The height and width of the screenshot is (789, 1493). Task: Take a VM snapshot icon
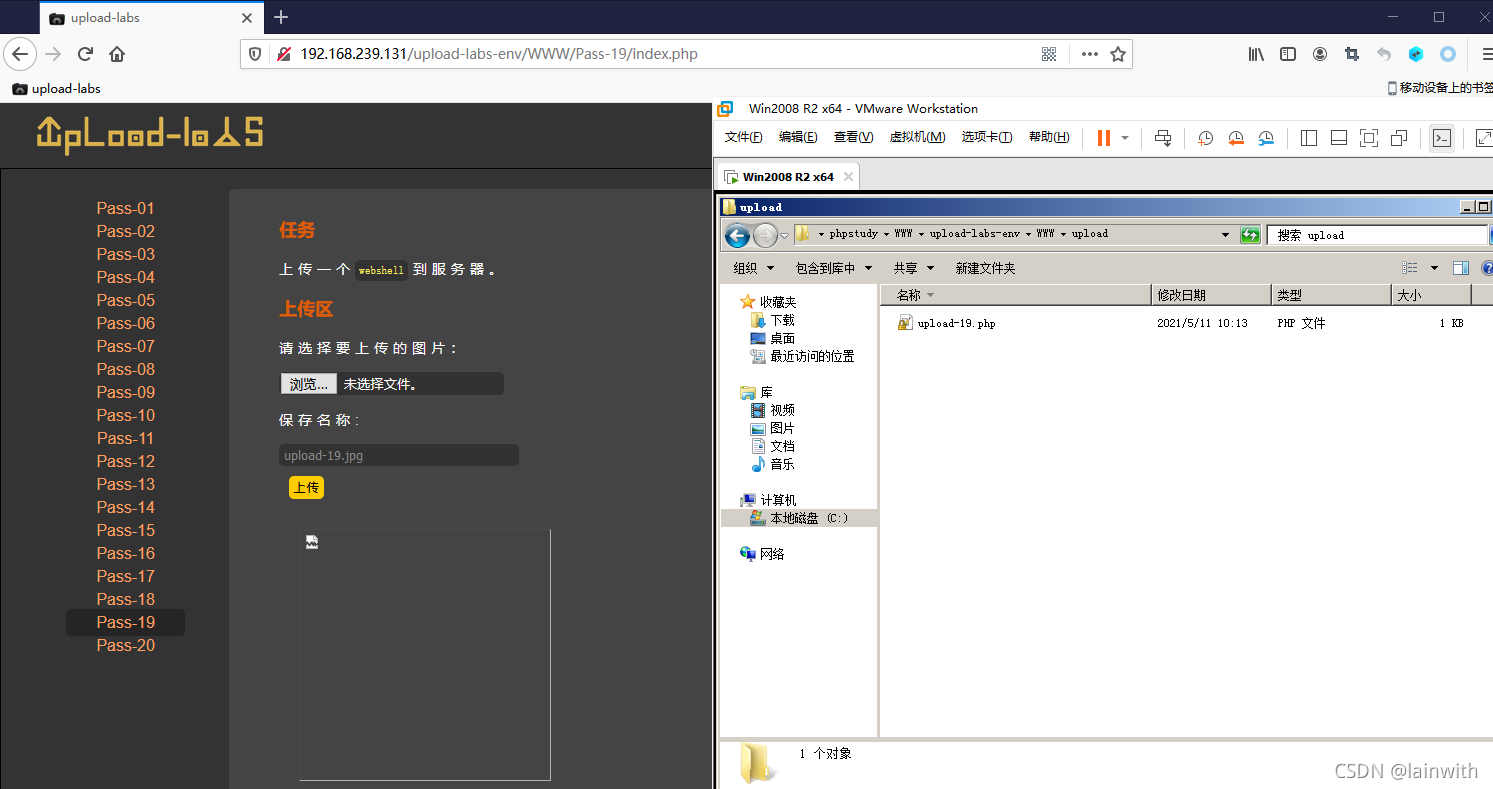point(1205,138)
